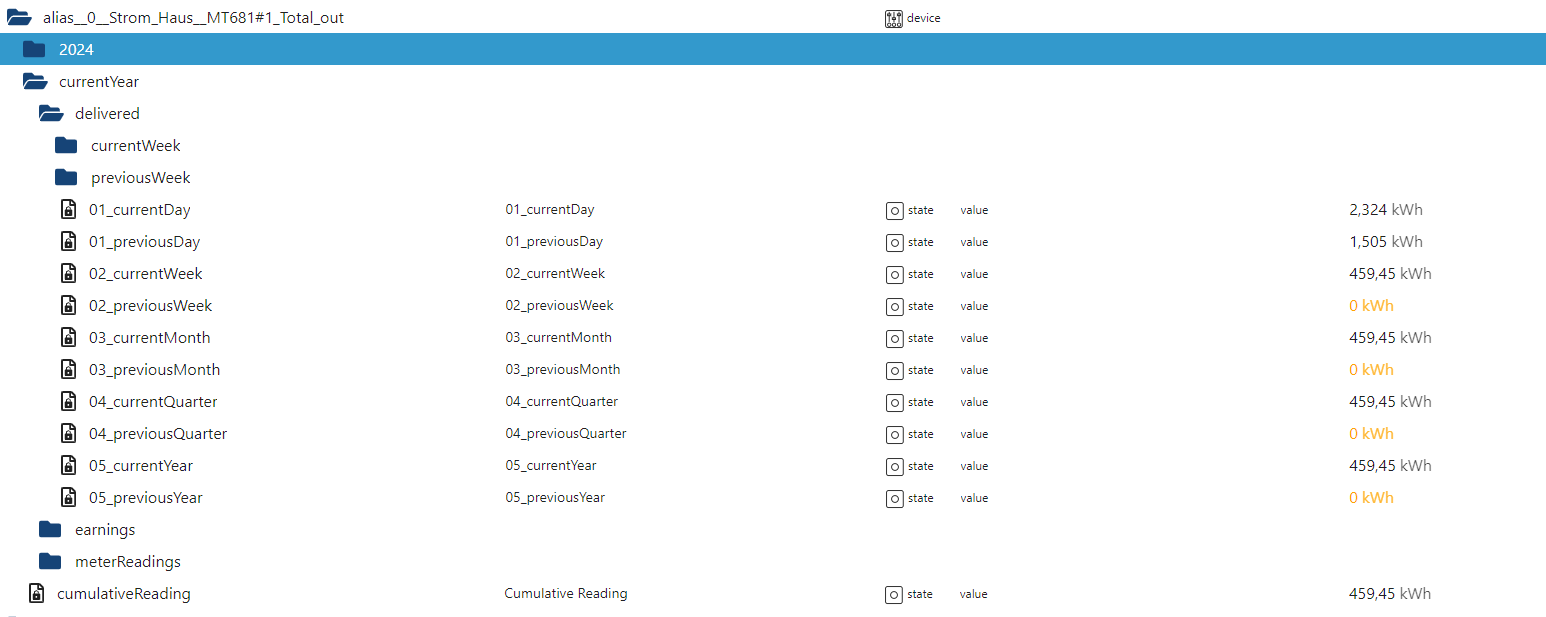
Task: Click the state type icon in the 04_currentQuarter row
Action: pos(894,402)
